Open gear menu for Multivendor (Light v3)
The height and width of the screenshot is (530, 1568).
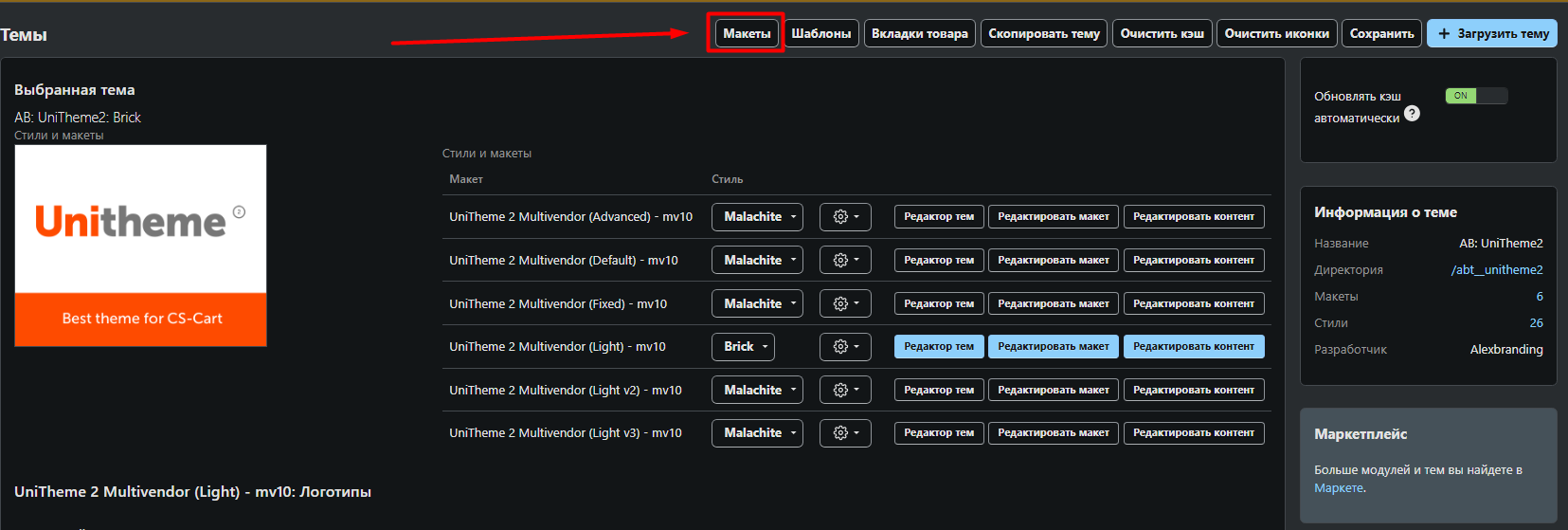(x=845, y=433)
